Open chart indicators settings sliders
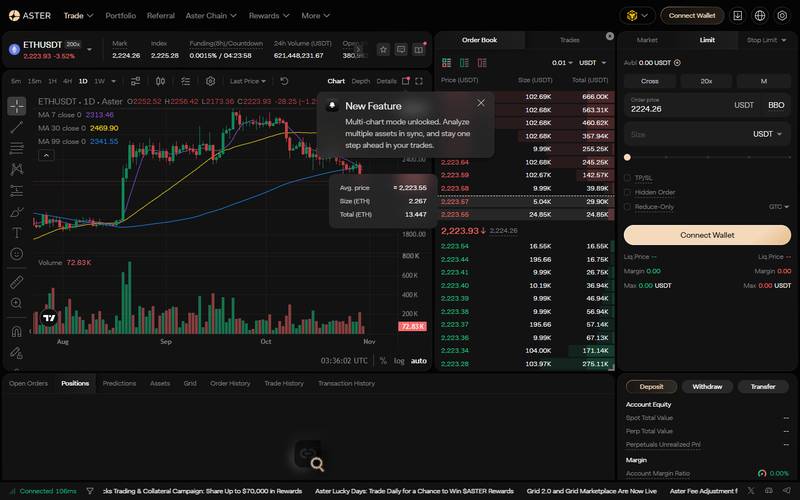The height and width of the screenshot is (500, 800). [135, 81]
